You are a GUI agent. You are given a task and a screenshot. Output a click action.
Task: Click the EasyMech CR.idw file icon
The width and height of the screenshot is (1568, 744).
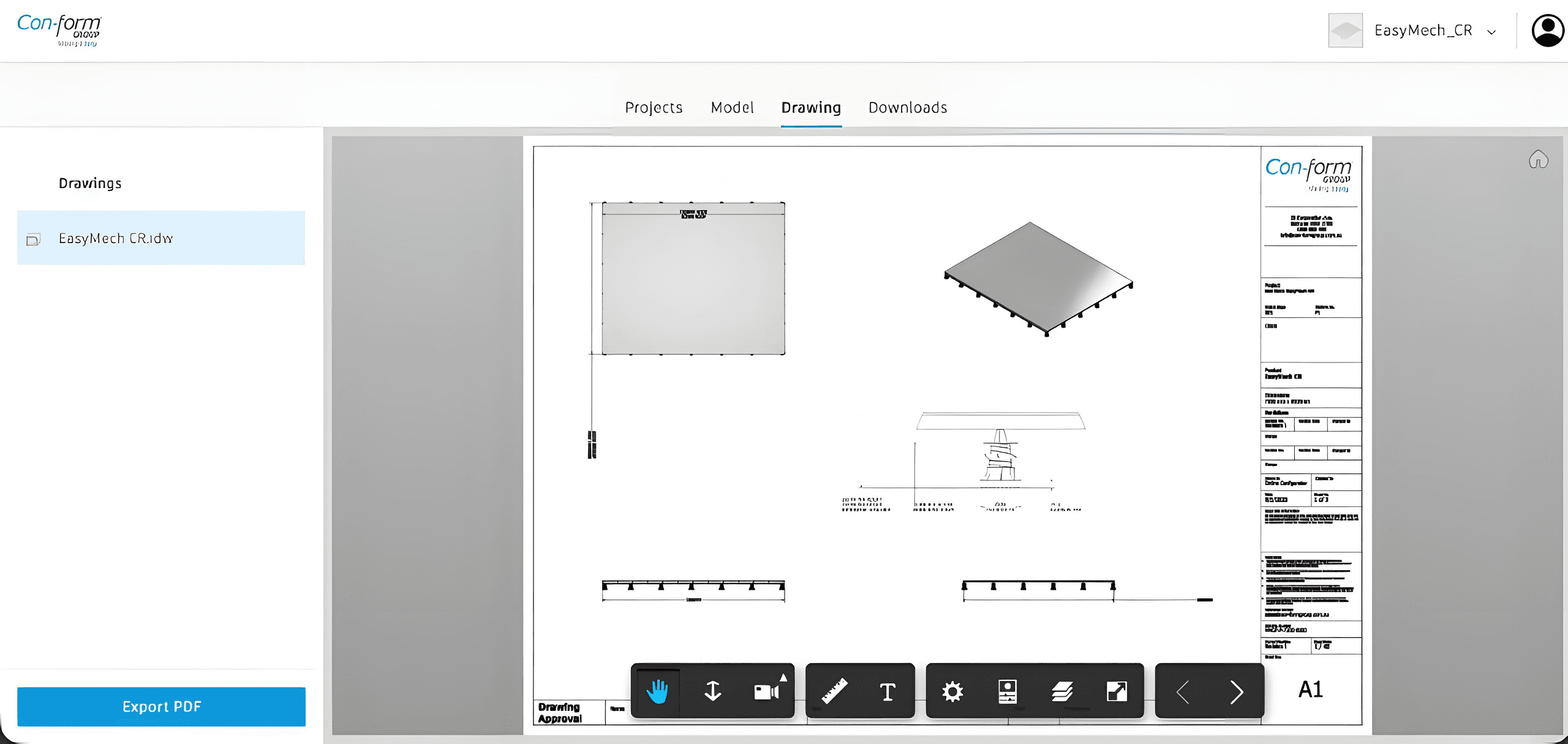coord(34,239)
